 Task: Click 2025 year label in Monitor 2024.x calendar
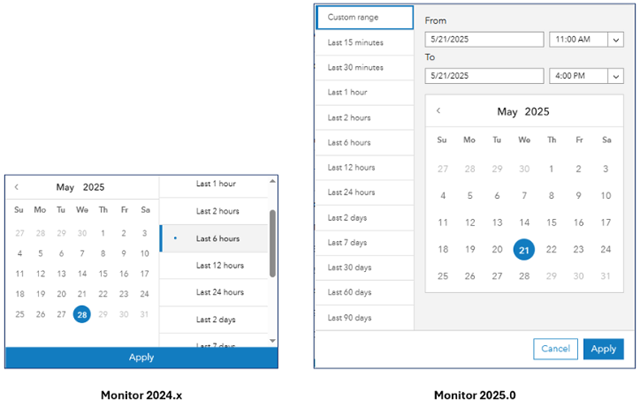[93, 187]
